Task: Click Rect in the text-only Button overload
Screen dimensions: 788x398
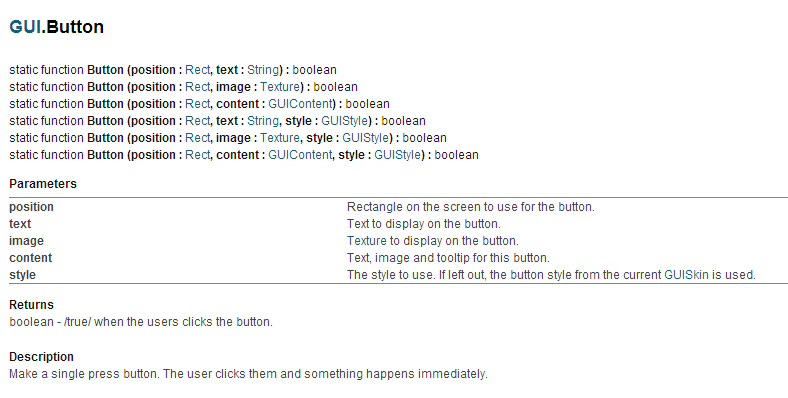Action: point(198,70)
